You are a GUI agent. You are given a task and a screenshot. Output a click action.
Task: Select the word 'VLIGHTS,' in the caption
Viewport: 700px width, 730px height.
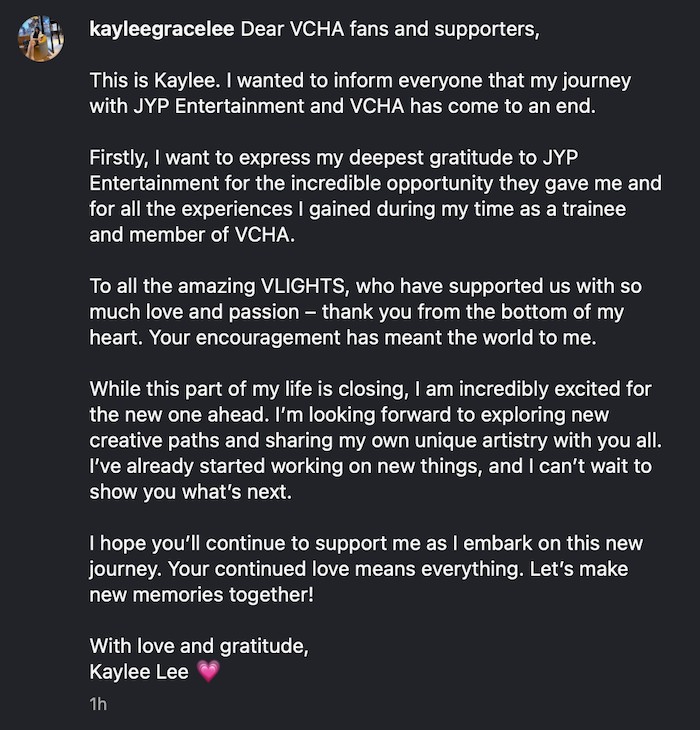point(305,286)
